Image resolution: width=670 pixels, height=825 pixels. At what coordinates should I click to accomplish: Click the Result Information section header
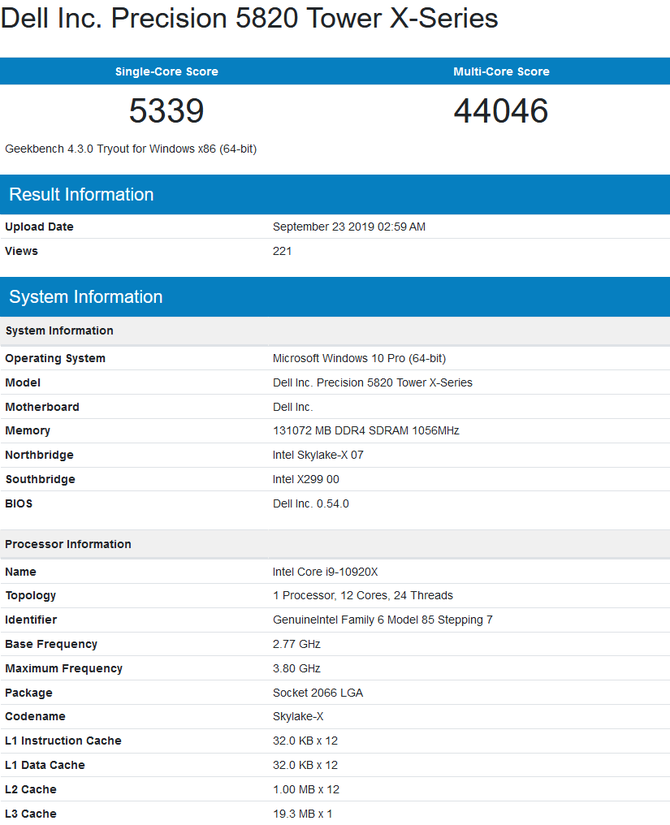click(x=335, y=194)
